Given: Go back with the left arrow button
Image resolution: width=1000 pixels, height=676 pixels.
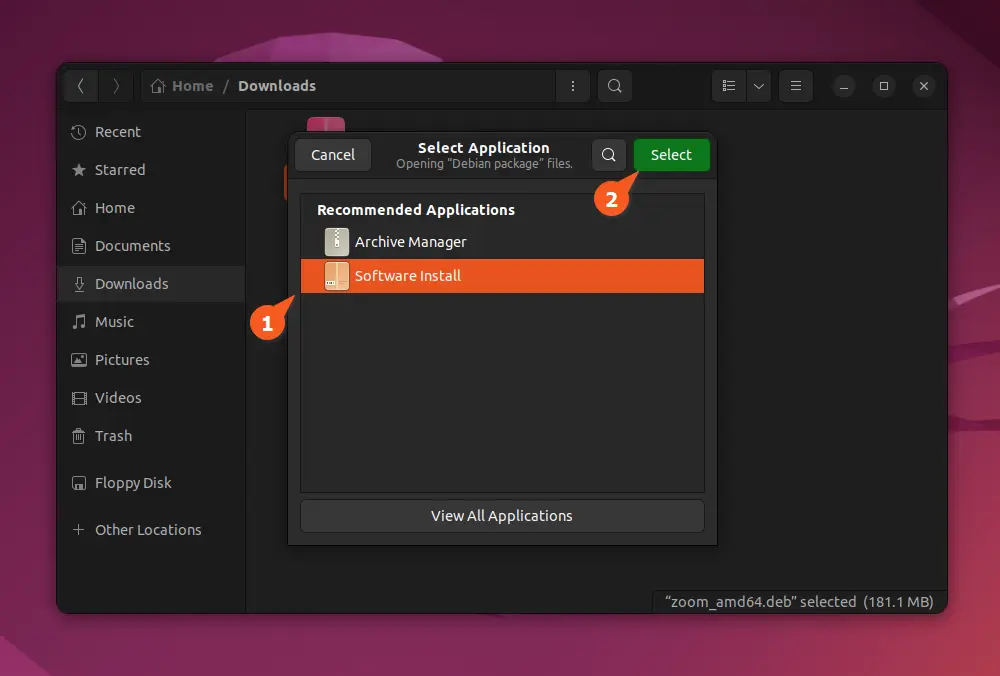Looking at the screenshot, I should (81, 86).
